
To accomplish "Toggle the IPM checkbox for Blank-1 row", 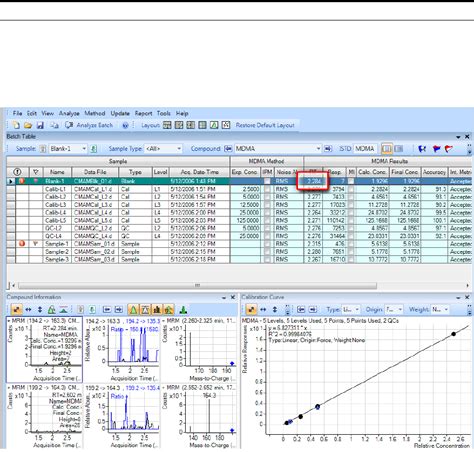I will tap(267, 181).
